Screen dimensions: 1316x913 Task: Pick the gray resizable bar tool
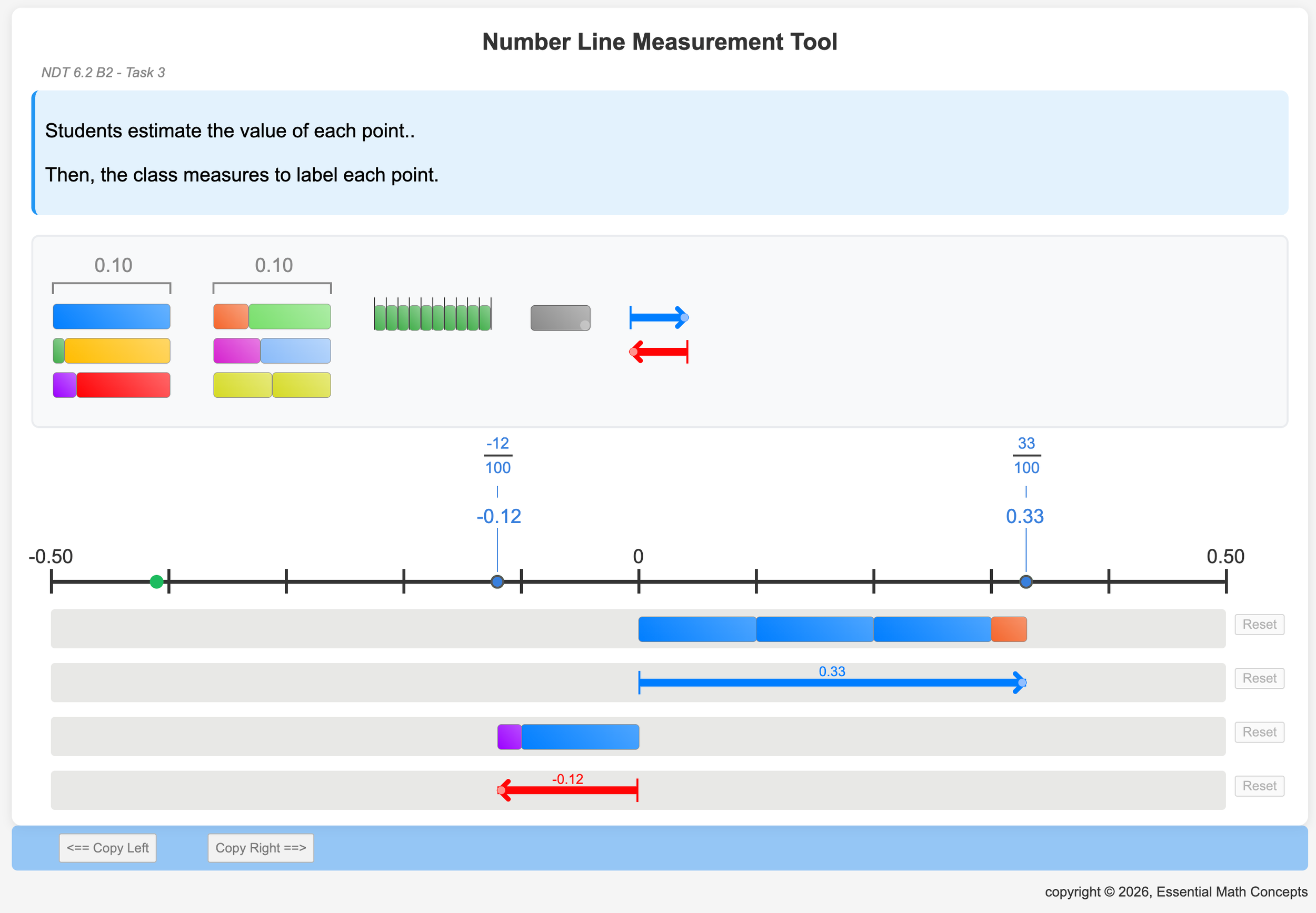(x=560, y=317)
